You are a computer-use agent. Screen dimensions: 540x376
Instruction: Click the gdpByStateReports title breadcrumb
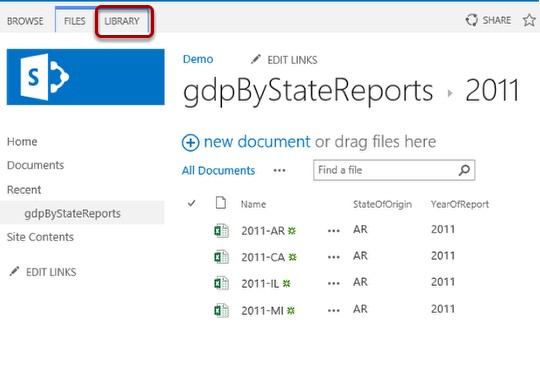pyautogui.click(x=308, y=91)
